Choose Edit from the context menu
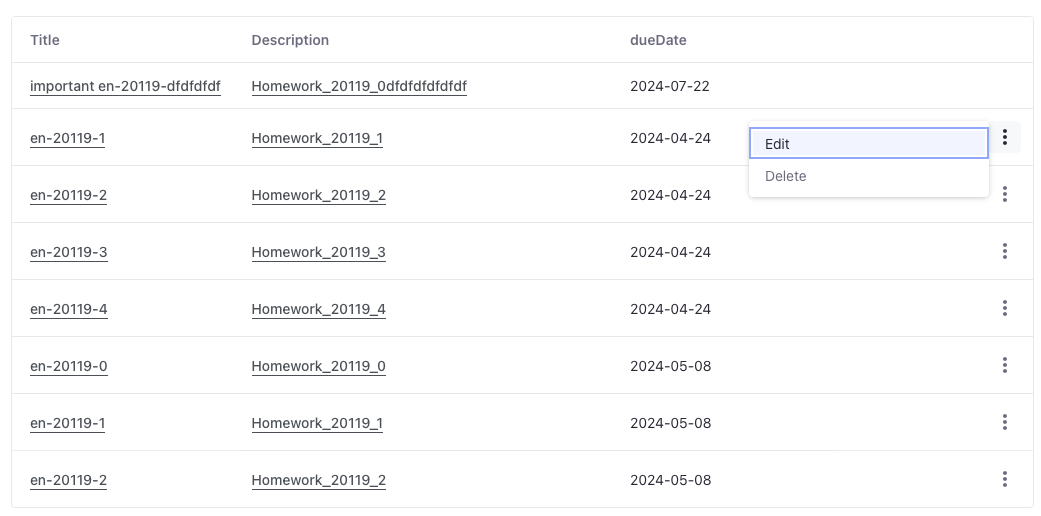This screenshot has width=1041, height=516. (868, 144)
